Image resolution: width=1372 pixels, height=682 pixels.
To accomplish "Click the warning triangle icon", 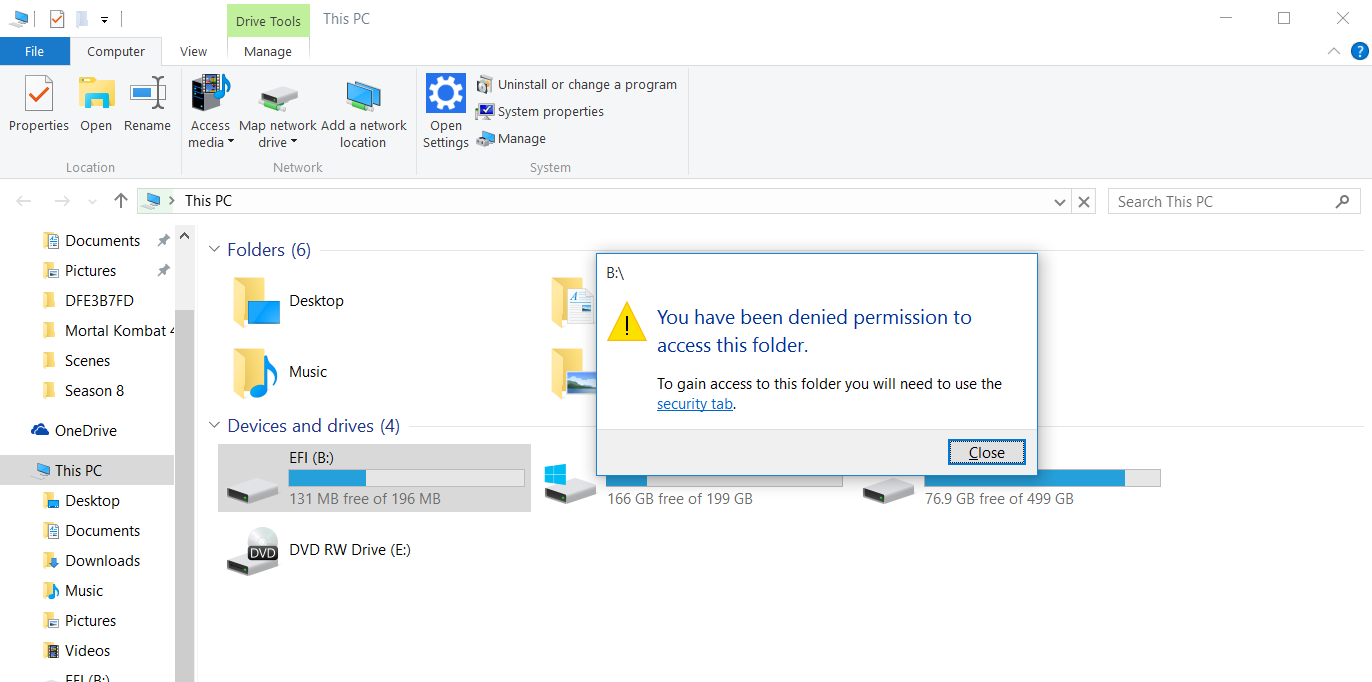I will point(627,322).
